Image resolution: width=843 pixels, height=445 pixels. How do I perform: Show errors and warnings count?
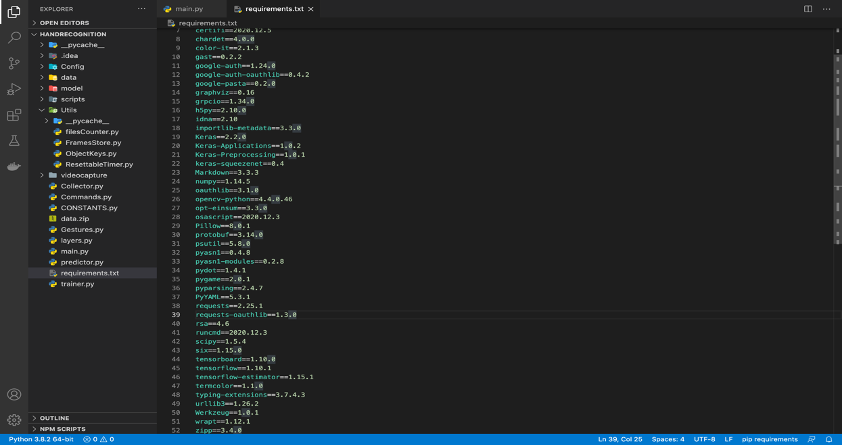98,439
